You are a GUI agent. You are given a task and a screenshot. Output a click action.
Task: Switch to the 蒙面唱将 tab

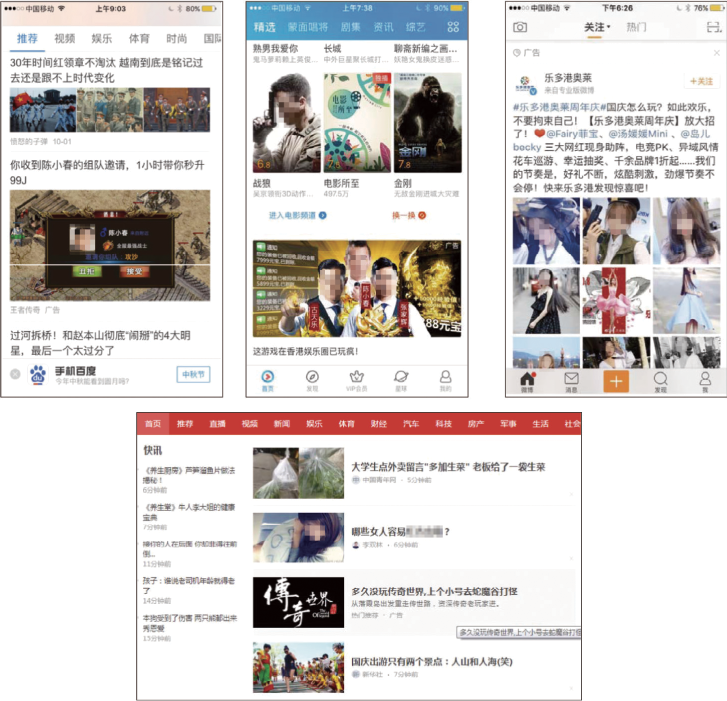pyautogui.click(x=308, y=27)
